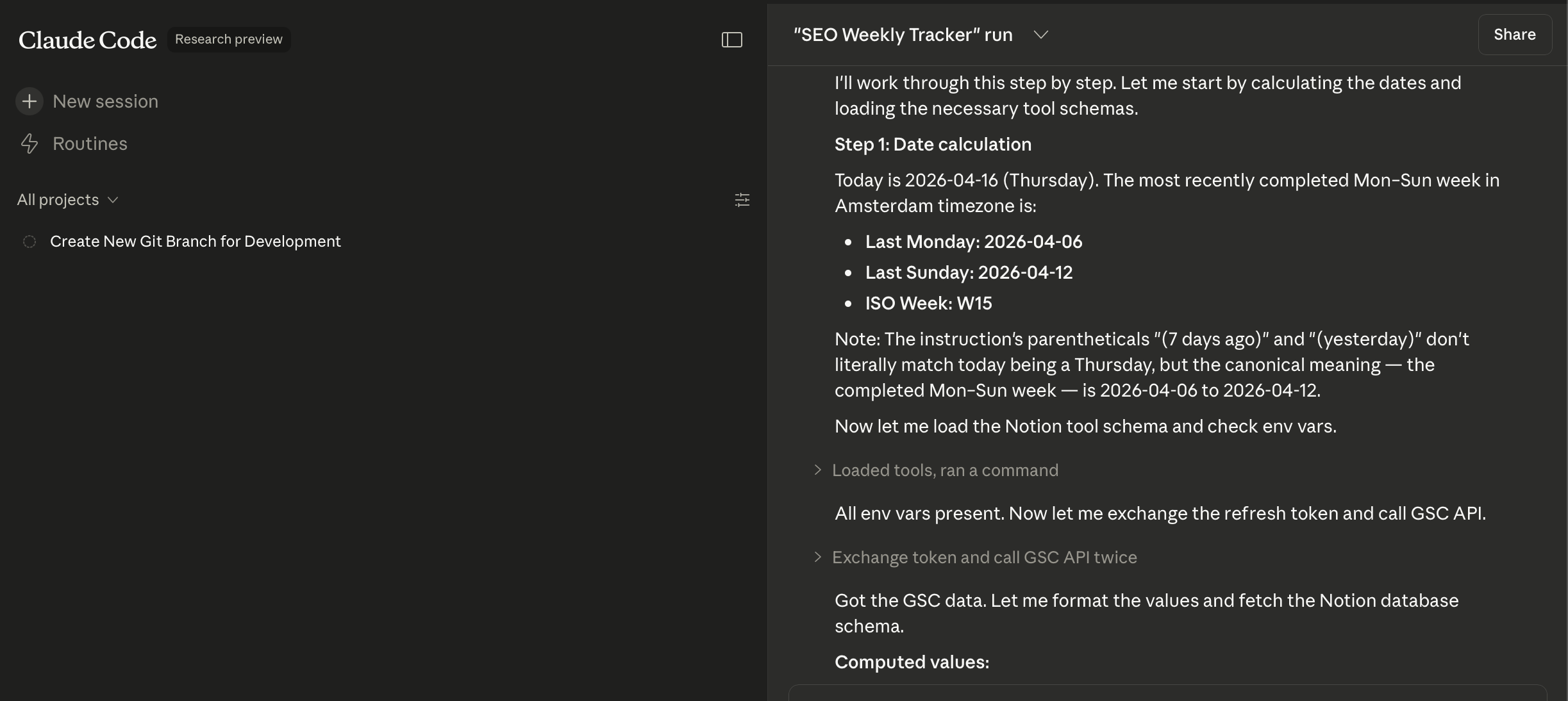Click the "Computed values:" heading

(912, 662)
